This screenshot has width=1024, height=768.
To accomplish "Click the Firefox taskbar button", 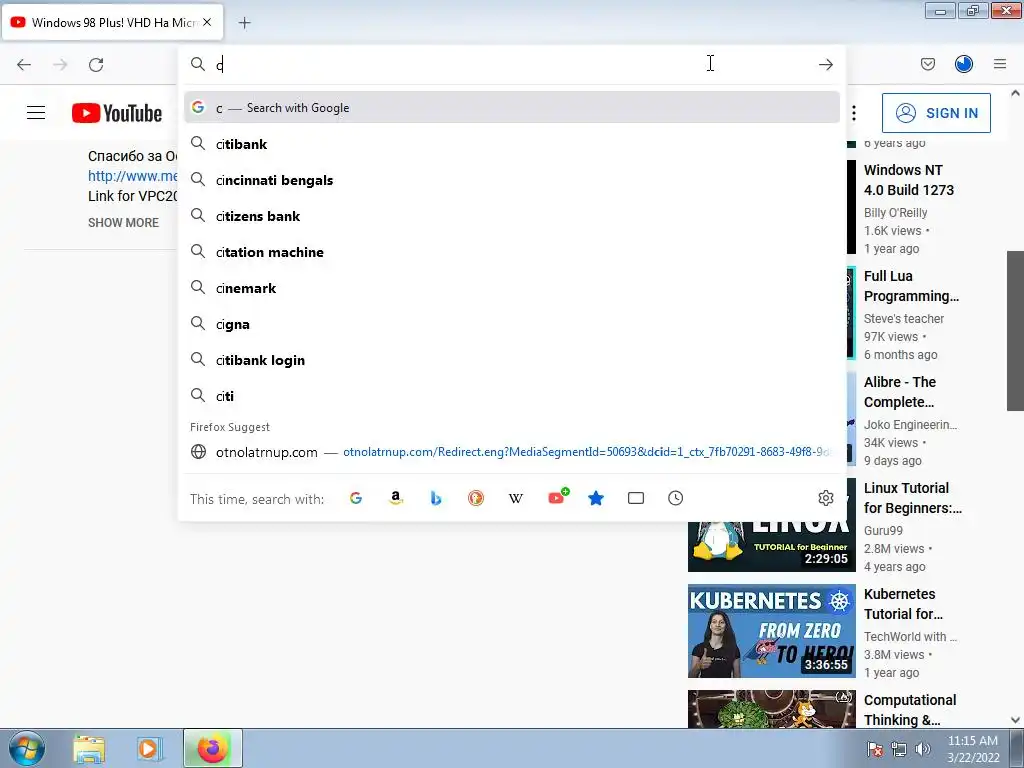I will tap(212, 748).
